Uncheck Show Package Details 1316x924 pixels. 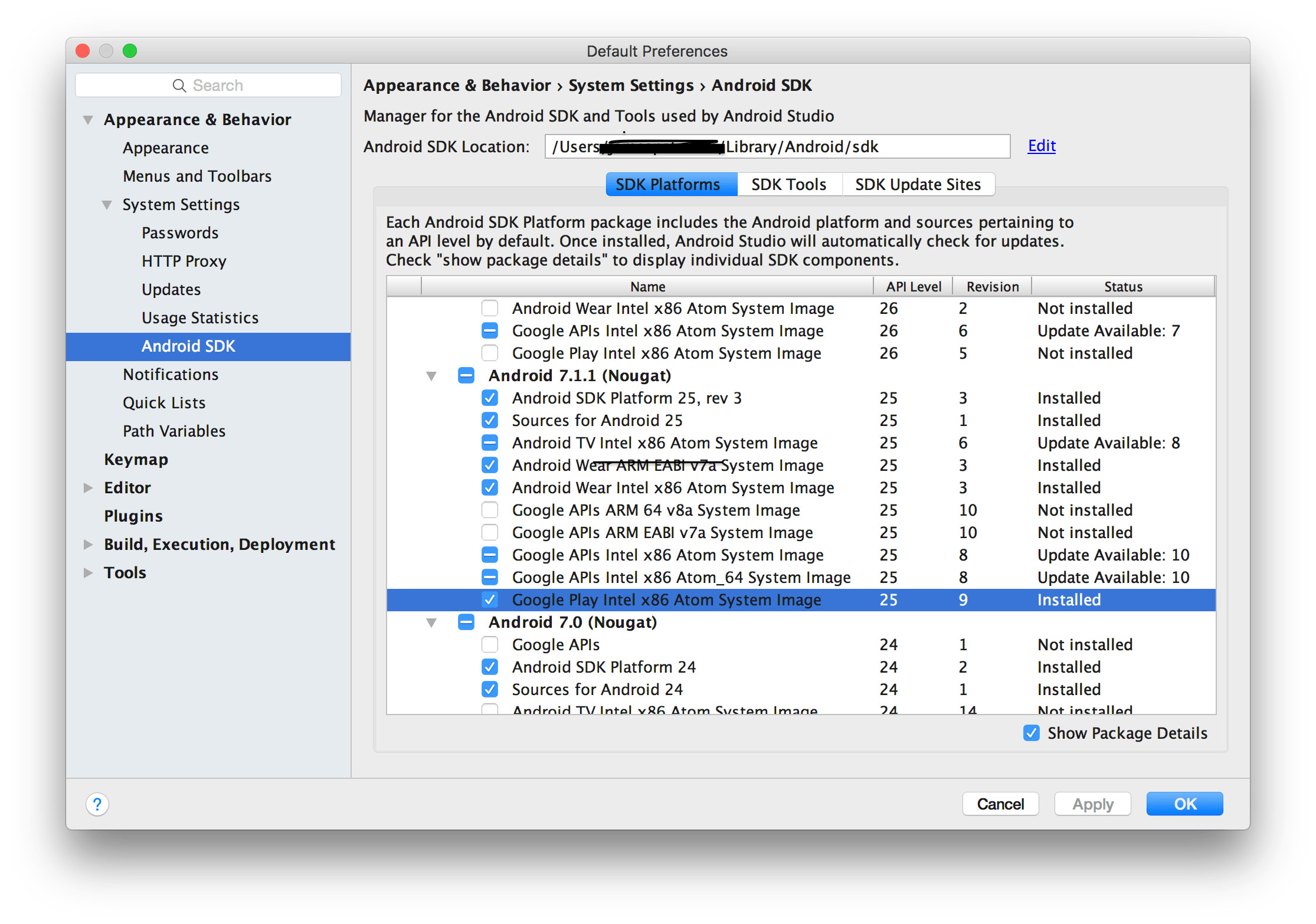tap(1032, 733)
